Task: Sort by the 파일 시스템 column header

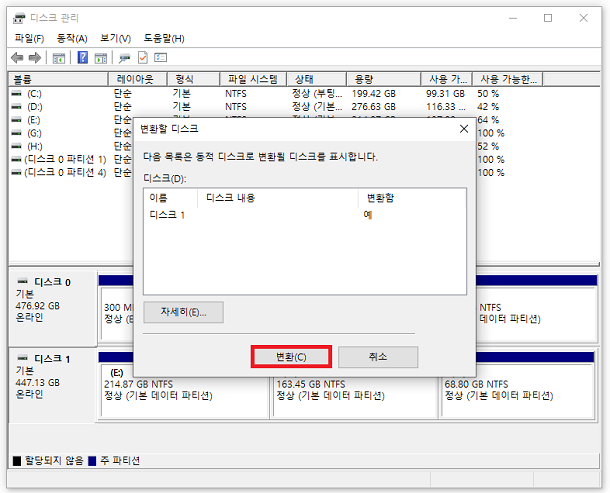Action: point(253,79)
